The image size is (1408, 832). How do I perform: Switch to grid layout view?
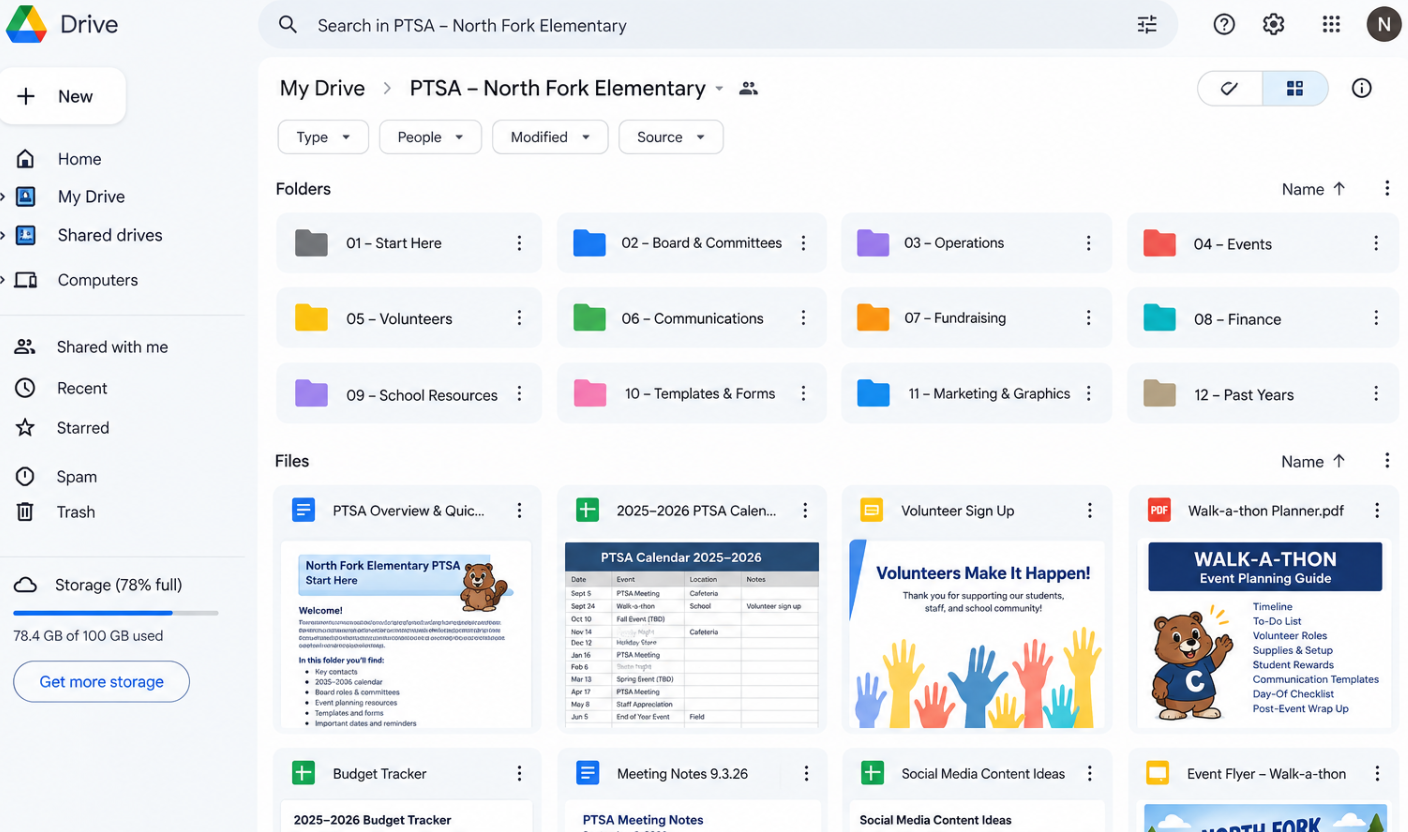(1295, 88)
